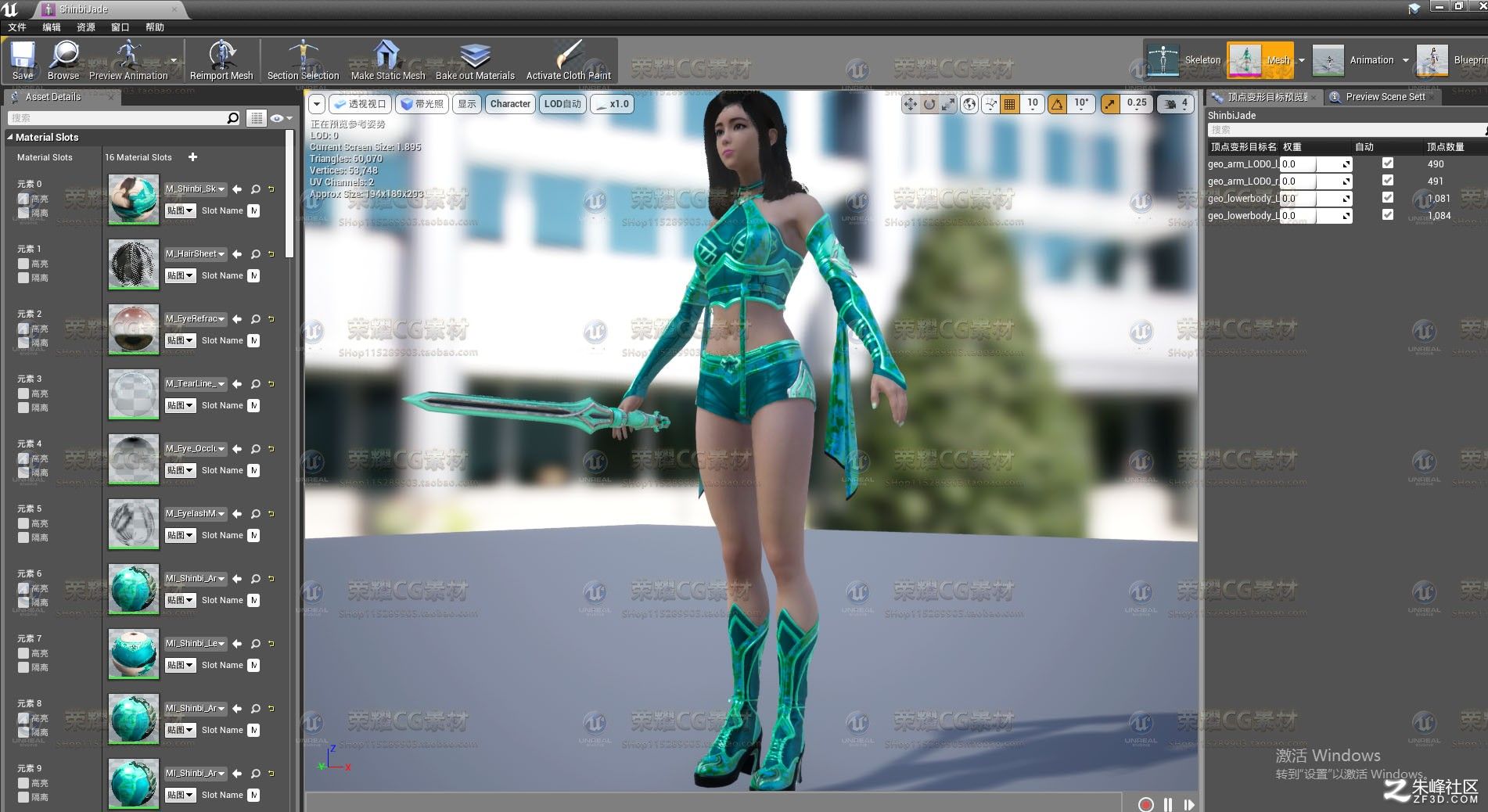Image resolution: width=1488 pixels, height=812 pixels.
Task: Check 隔离 for 元素 1
Action: click(23, 278)
